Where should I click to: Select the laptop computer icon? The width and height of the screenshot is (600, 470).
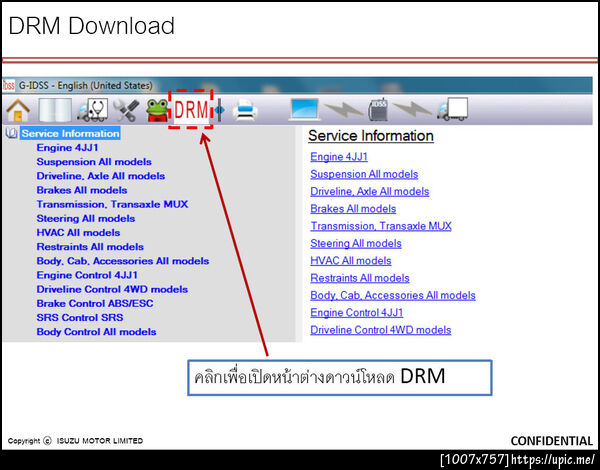tap(304, 110)
